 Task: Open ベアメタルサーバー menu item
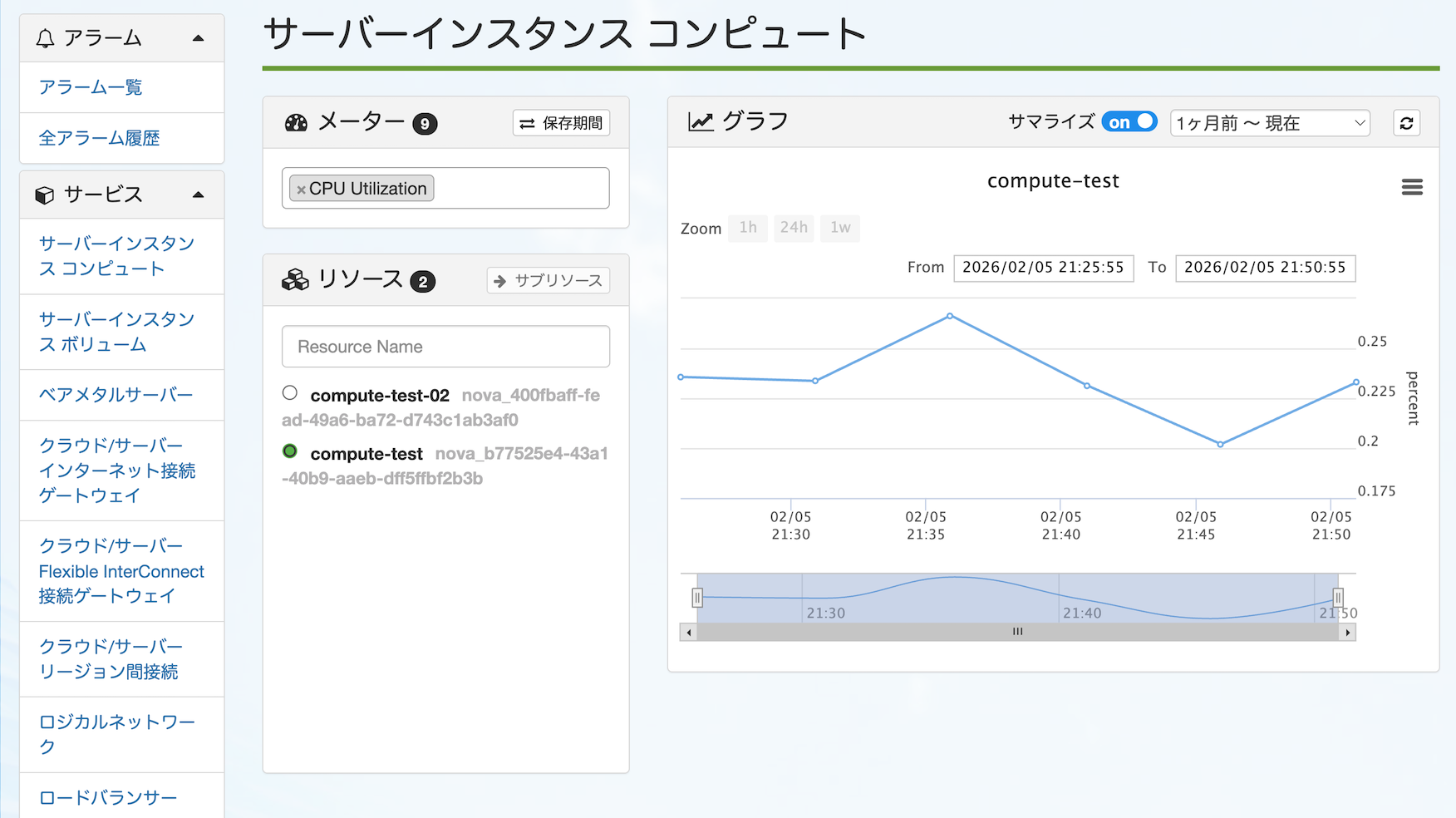tap(116, 395)
